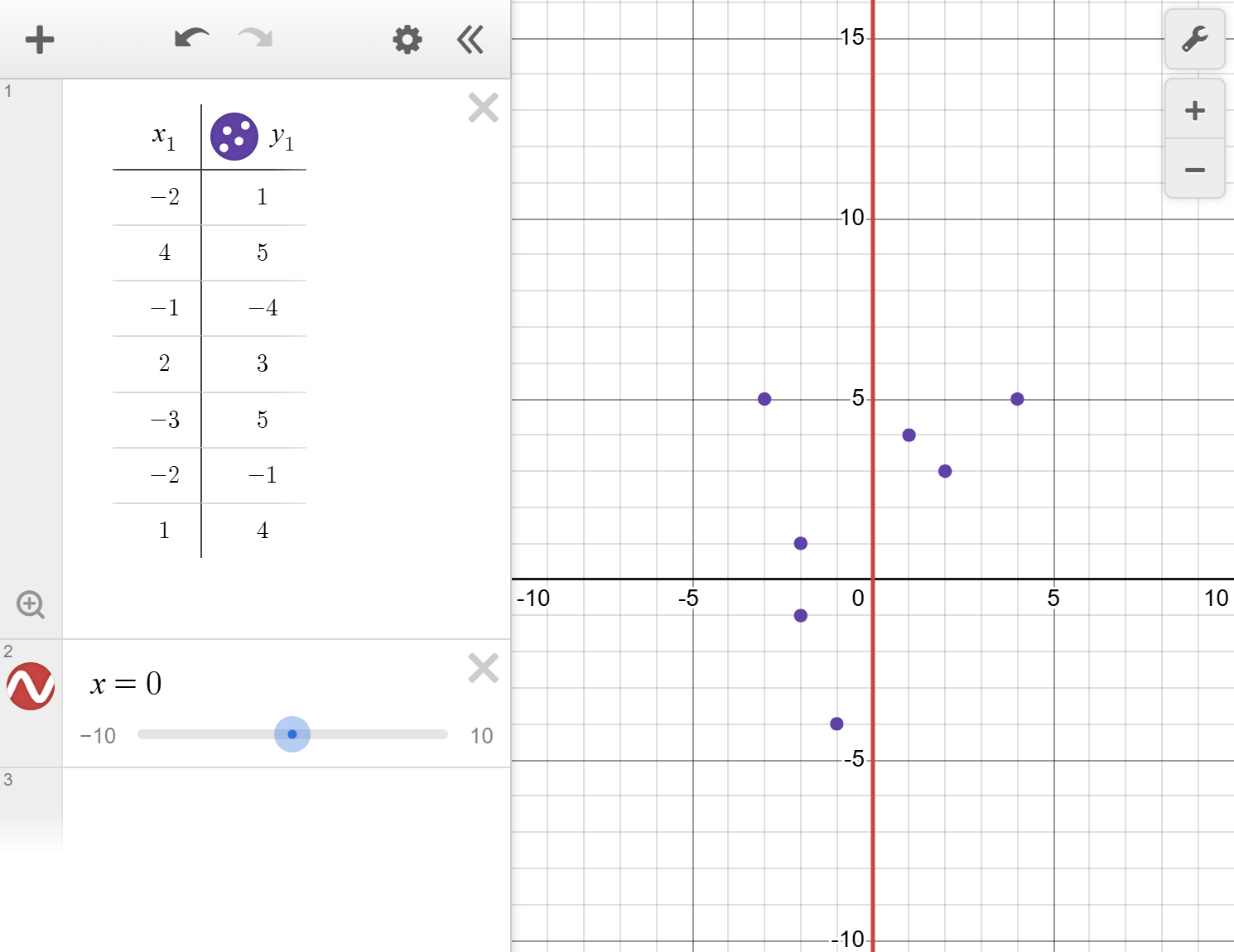
Task: Collapse the sidebar using the double-chevron icon
Action: [470, 39]
